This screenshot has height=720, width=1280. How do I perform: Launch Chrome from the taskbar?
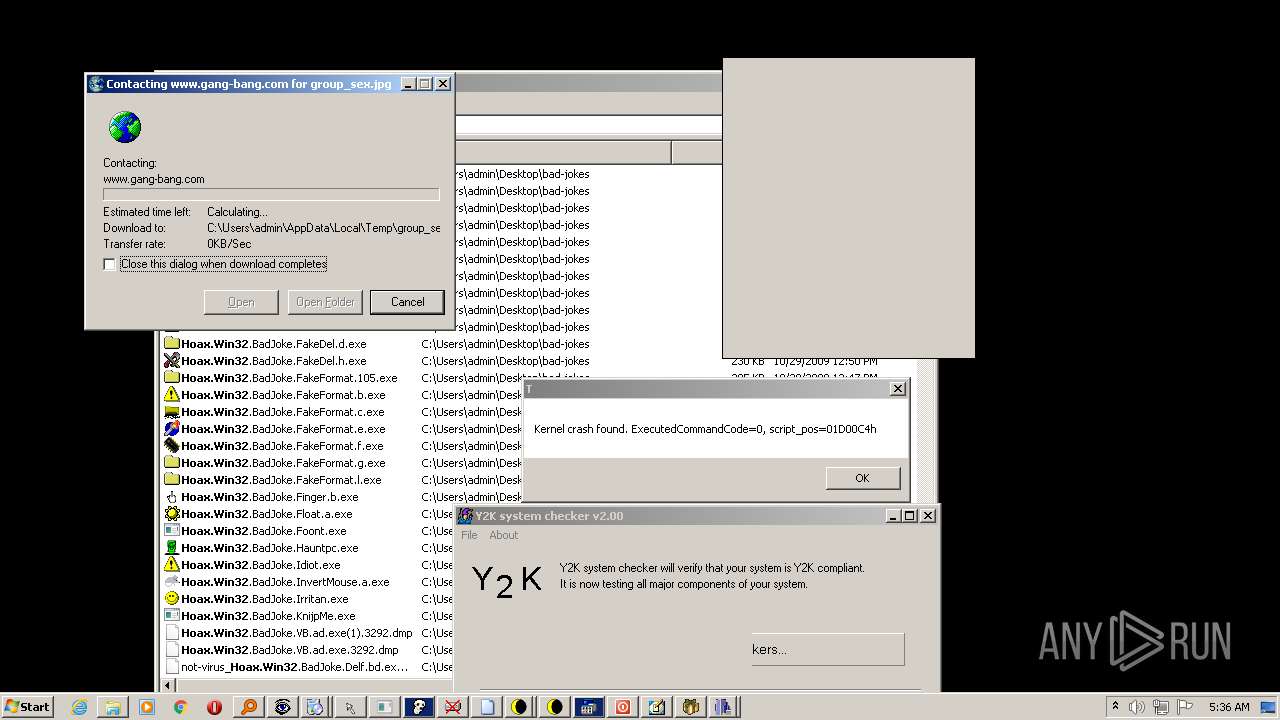tap(181, 707)
